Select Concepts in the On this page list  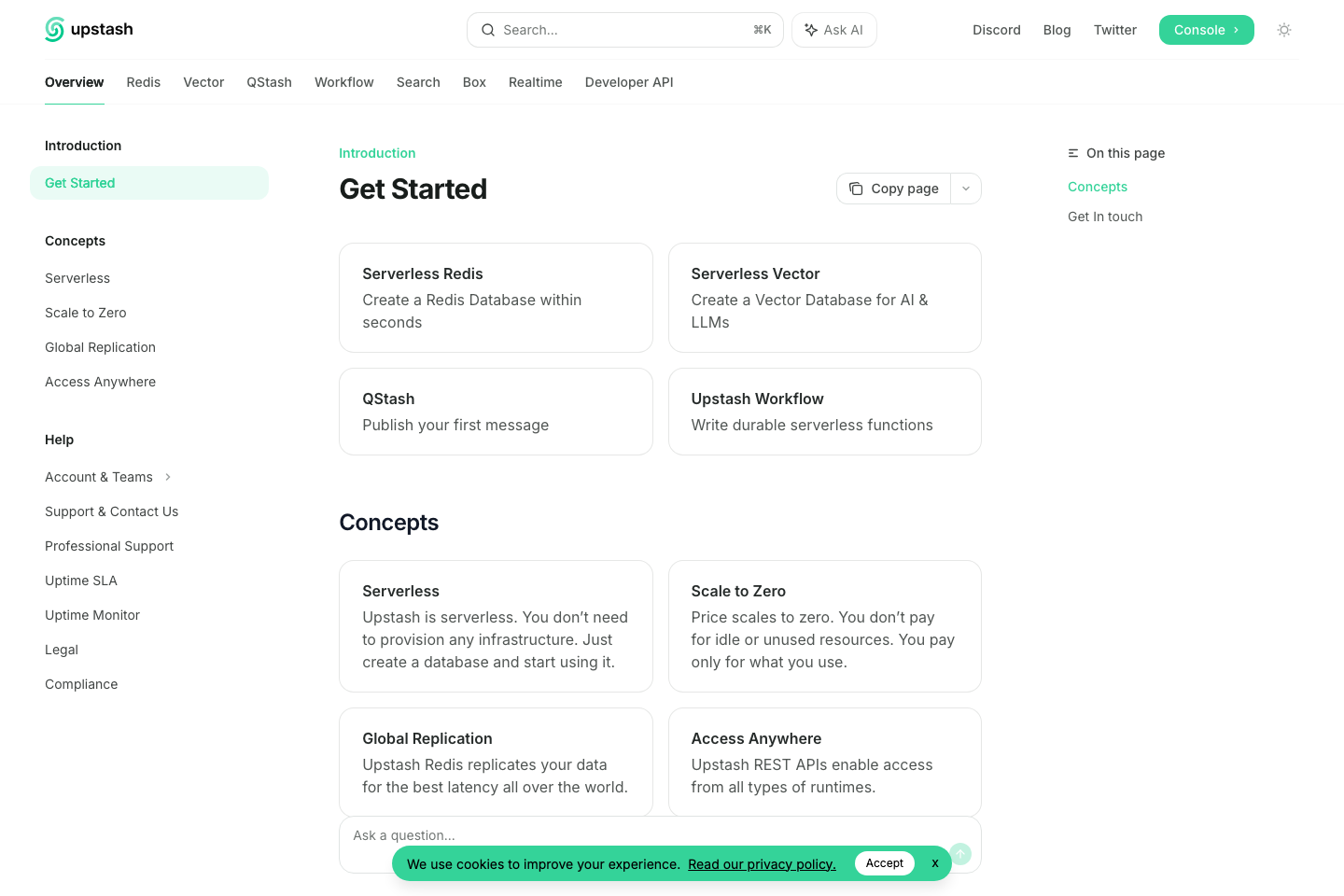coord(1097,187)
